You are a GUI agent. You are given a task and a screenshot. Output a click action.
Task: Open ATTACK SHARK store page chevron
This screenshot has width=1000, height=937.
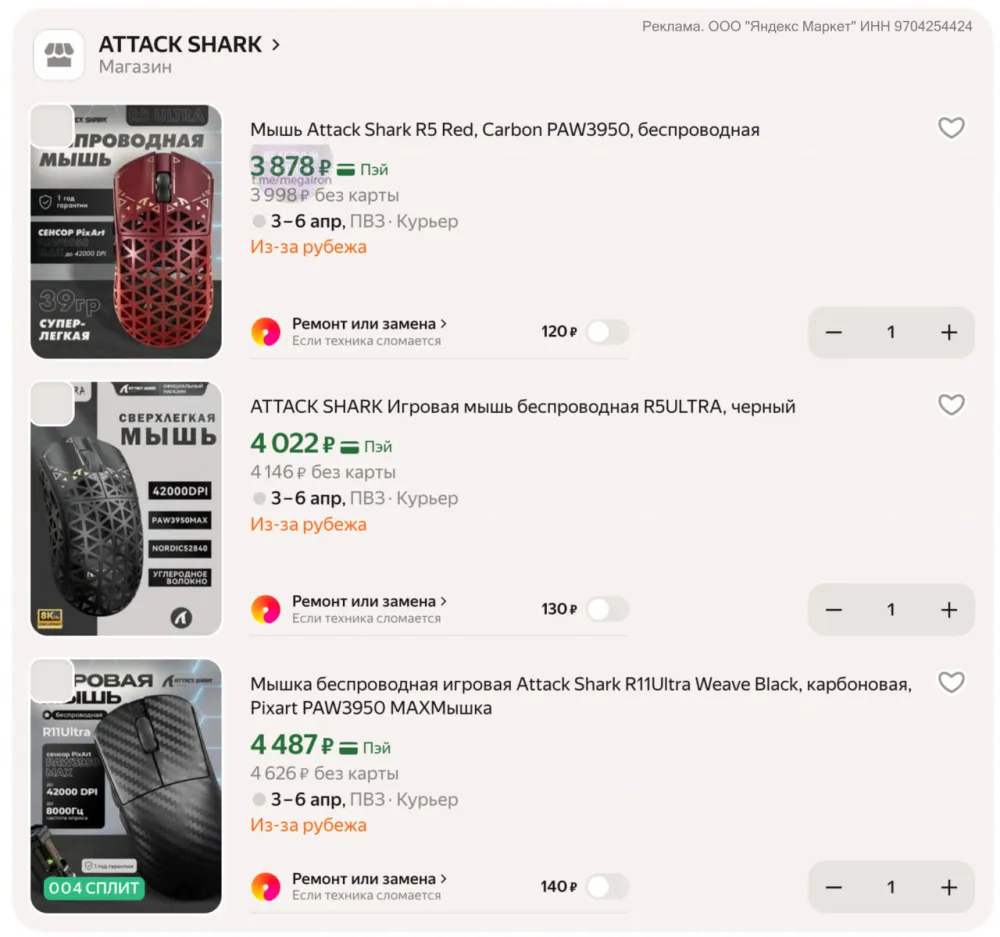coord(276,45)
